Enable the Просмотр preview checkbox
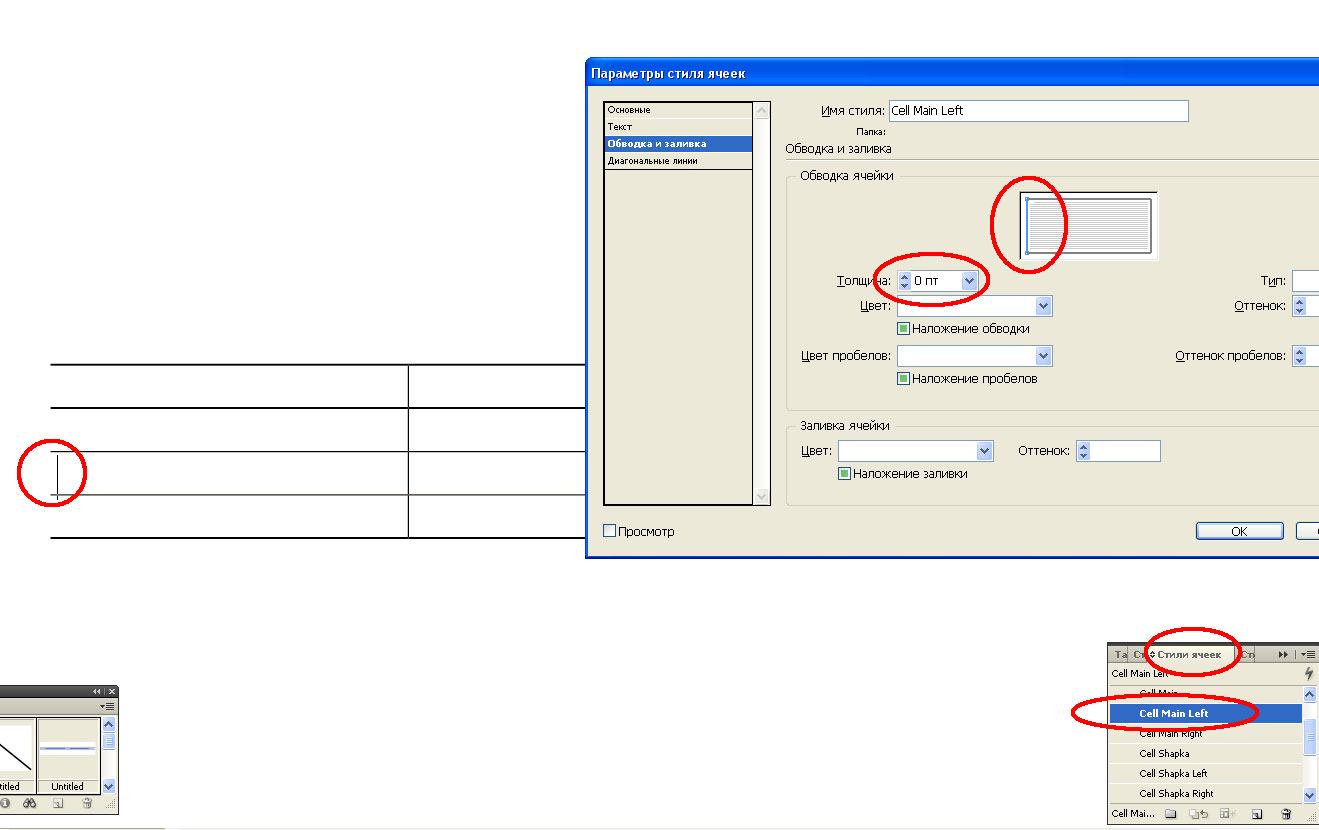Image resolution: width=1319 pixels, height=830 pixels. tap(609, 531)
